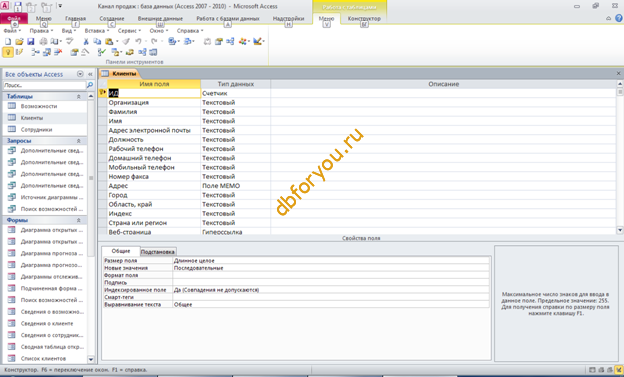Open the Вид menu dropdown

click(x=68, y=31)
